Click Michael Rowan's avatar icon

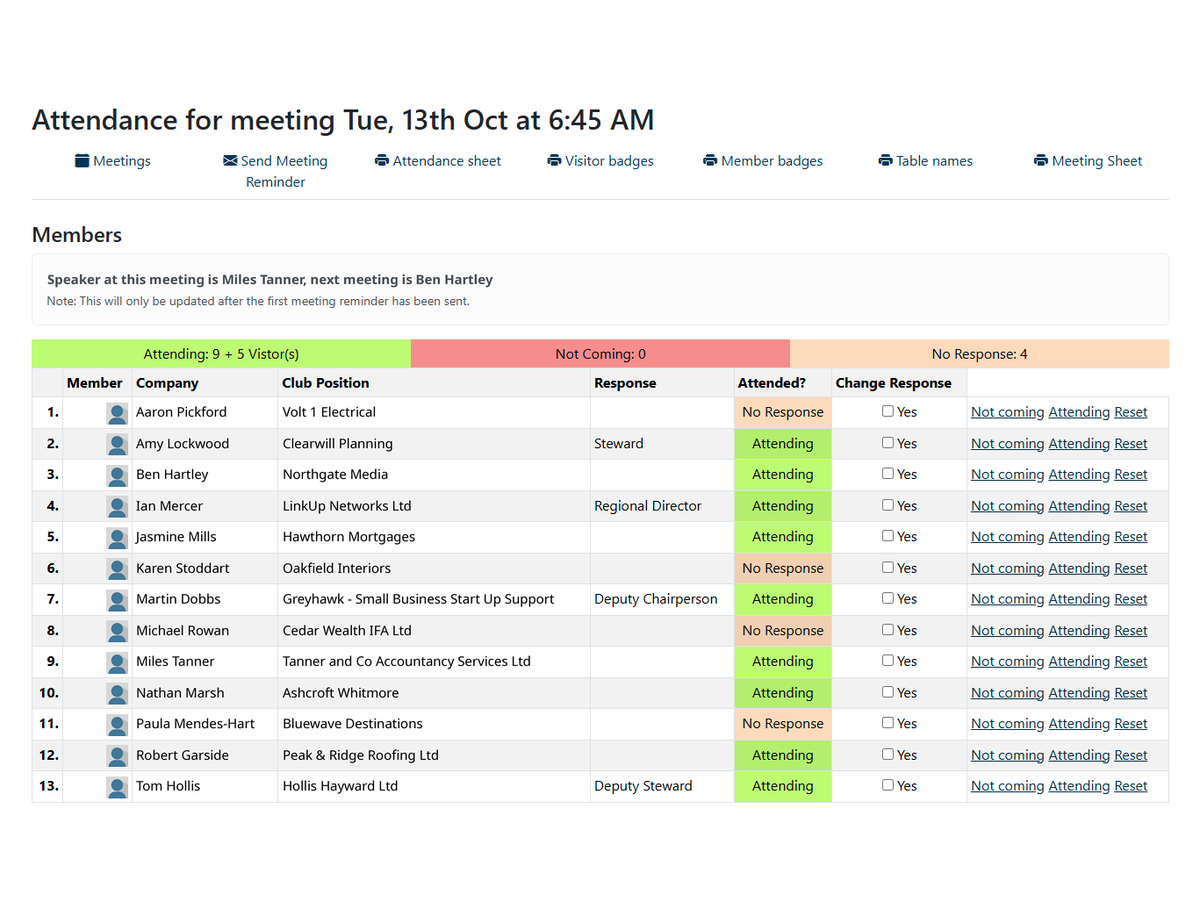click(117, 631)
